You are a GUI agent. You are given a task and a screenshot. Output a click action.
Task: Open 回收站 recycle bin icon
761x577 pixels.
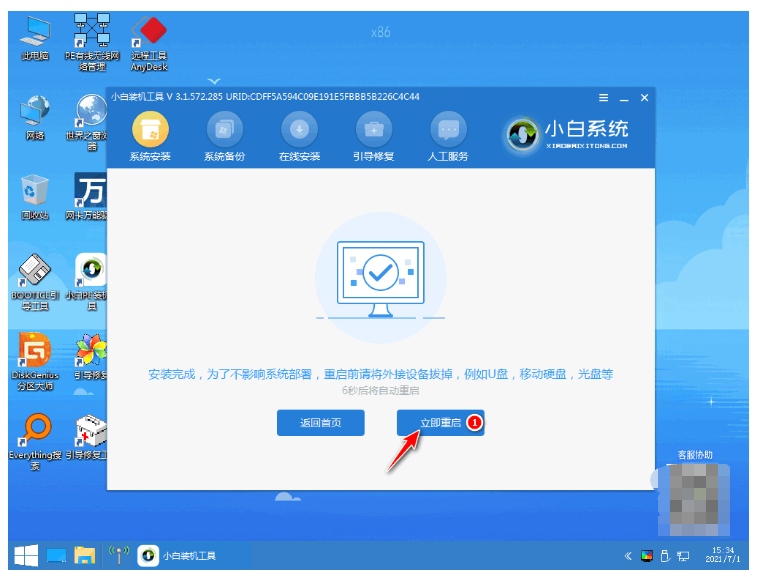[35, 197]
